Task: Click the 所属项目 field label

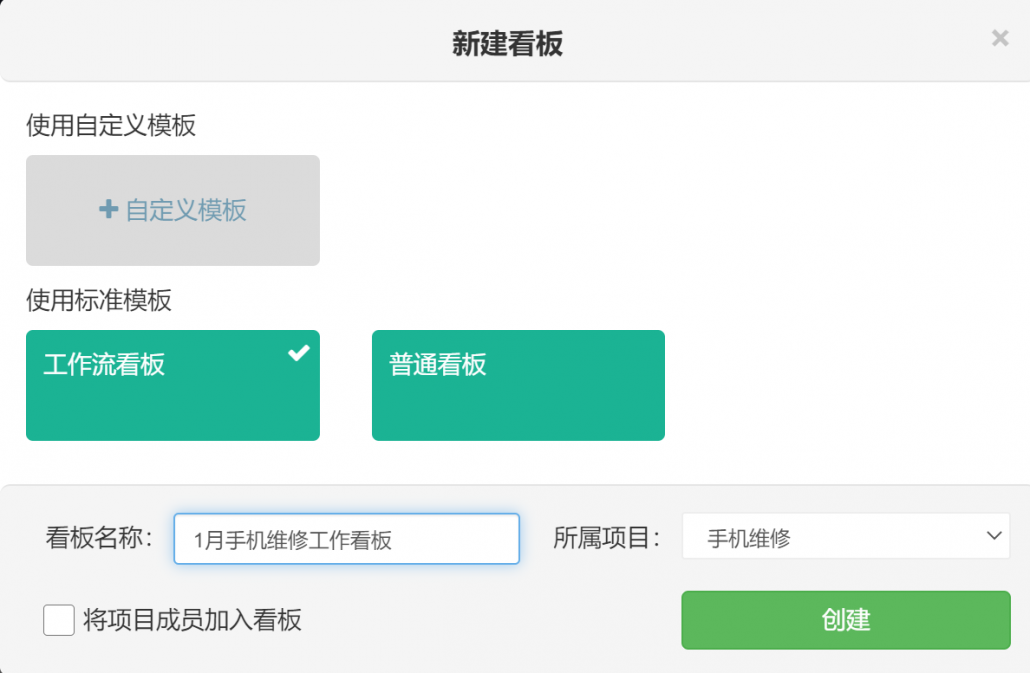Action: [x=607, y=538]
